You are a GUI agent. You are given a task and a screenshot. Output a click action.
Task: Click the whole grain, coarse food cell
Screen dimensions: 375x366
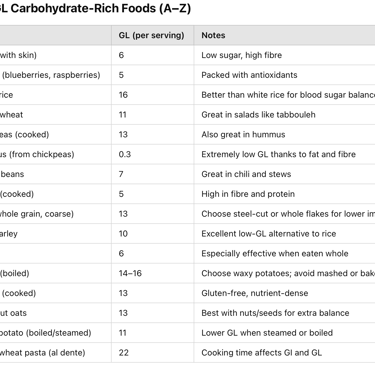click(56, 214)
